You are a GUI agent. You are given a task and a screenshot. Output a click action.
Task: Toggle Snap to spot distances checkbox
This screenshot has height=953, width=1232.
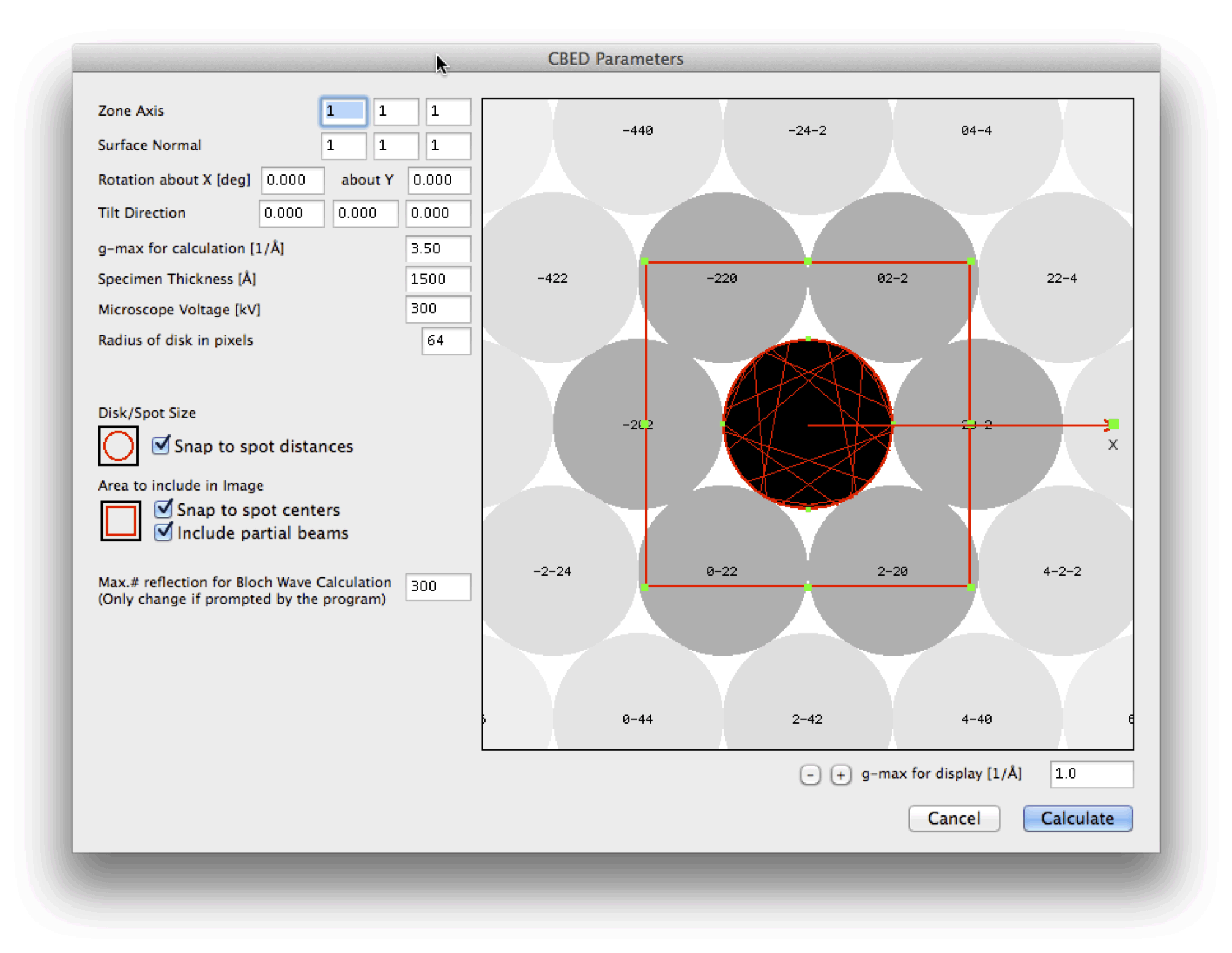tap(161, 445)
